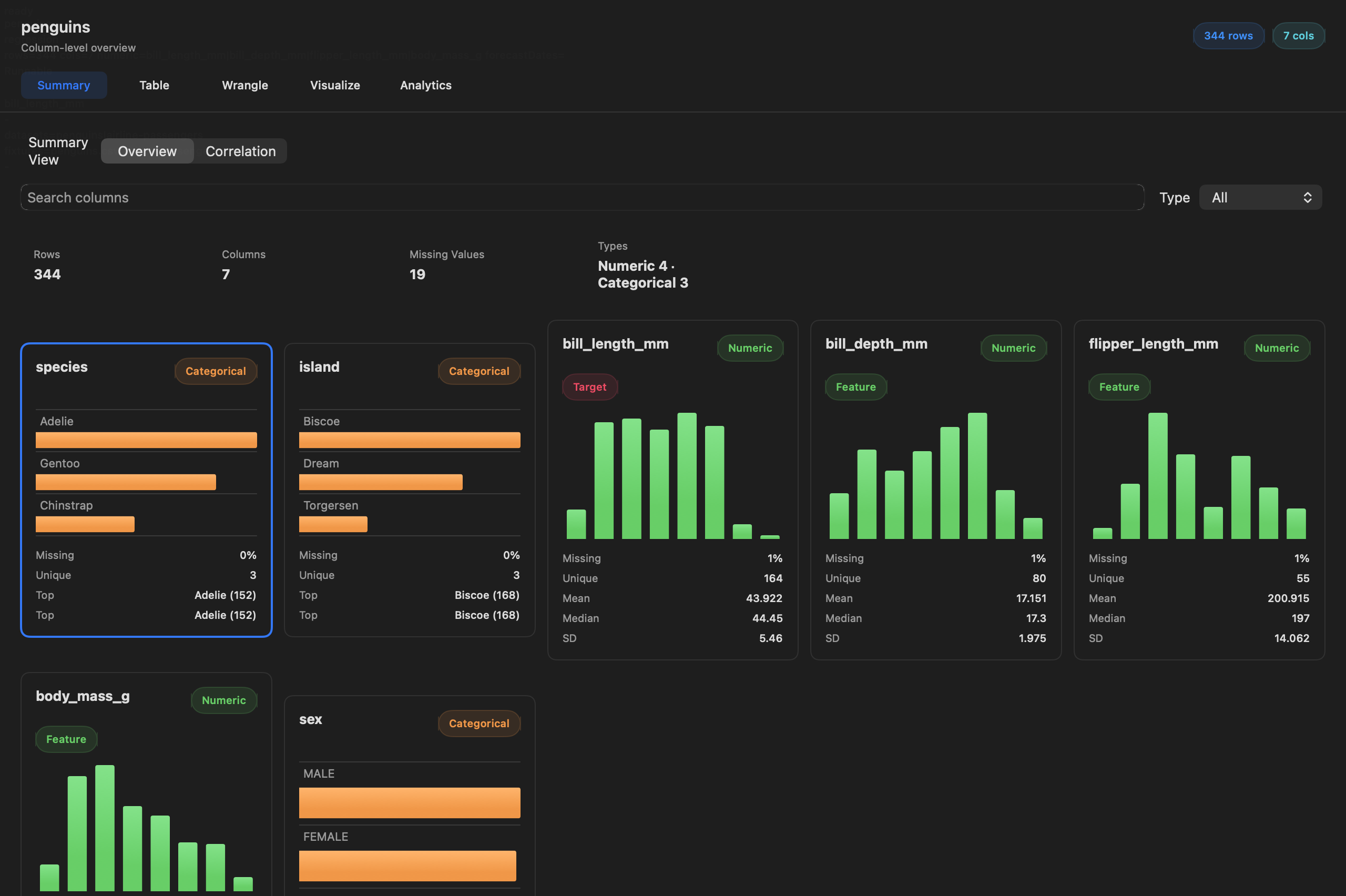
Task: Select the flipper_length_mm card title
Action: (x=1153, y=344)
